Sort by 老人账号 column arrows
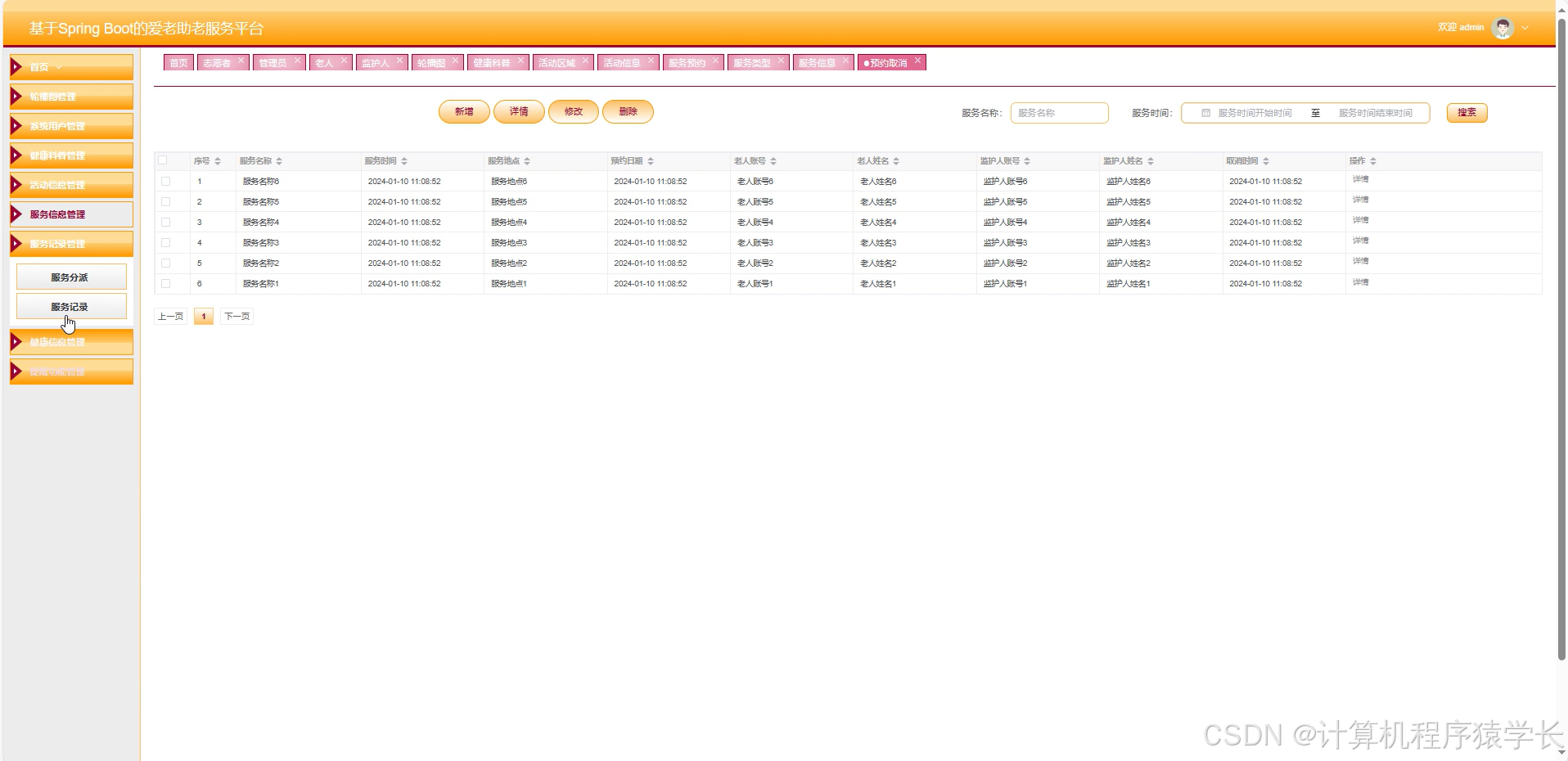This screenshot has height=761, width=1568. click(773, 161)
